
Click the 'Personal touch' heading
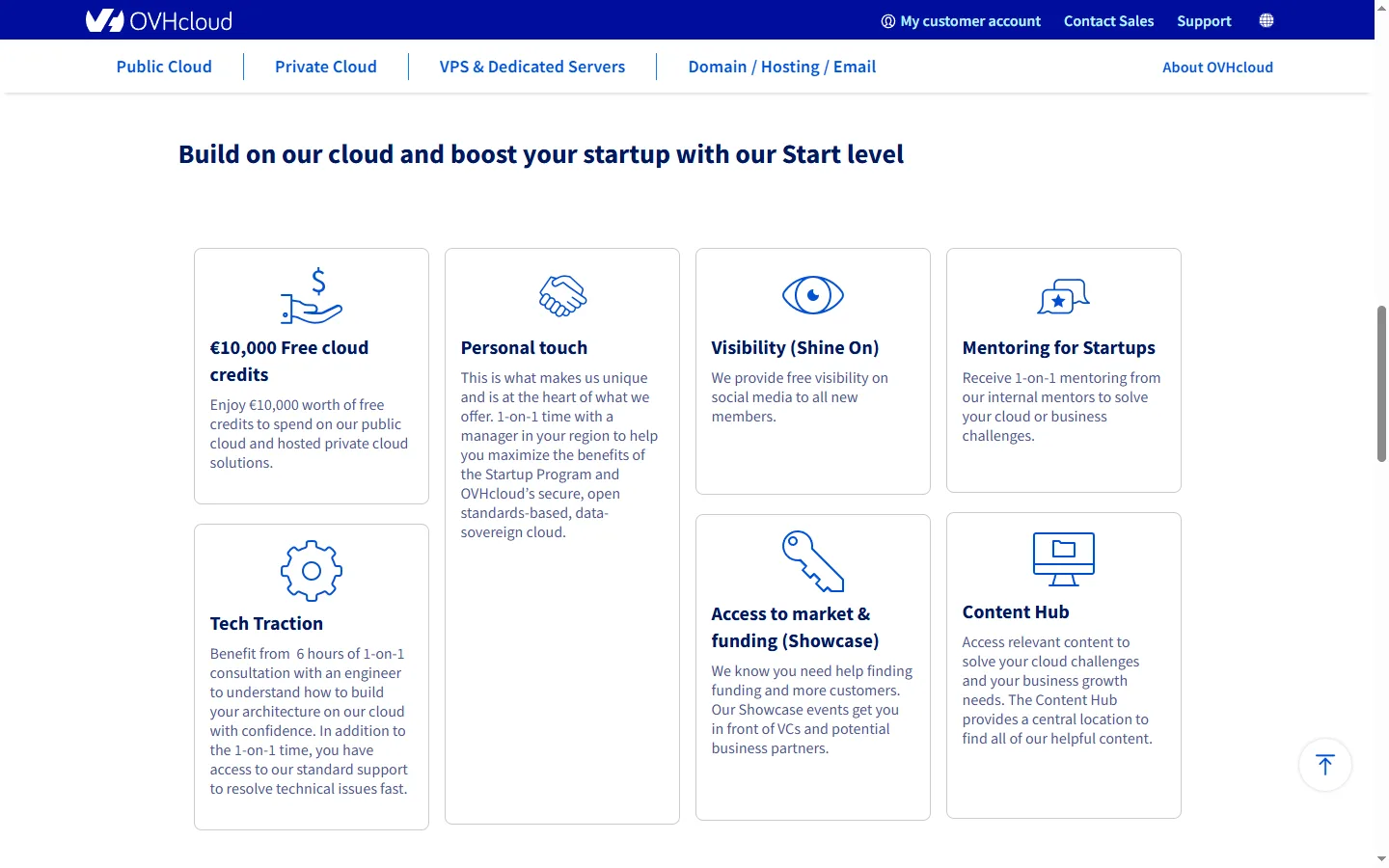[x=524, y=348]
